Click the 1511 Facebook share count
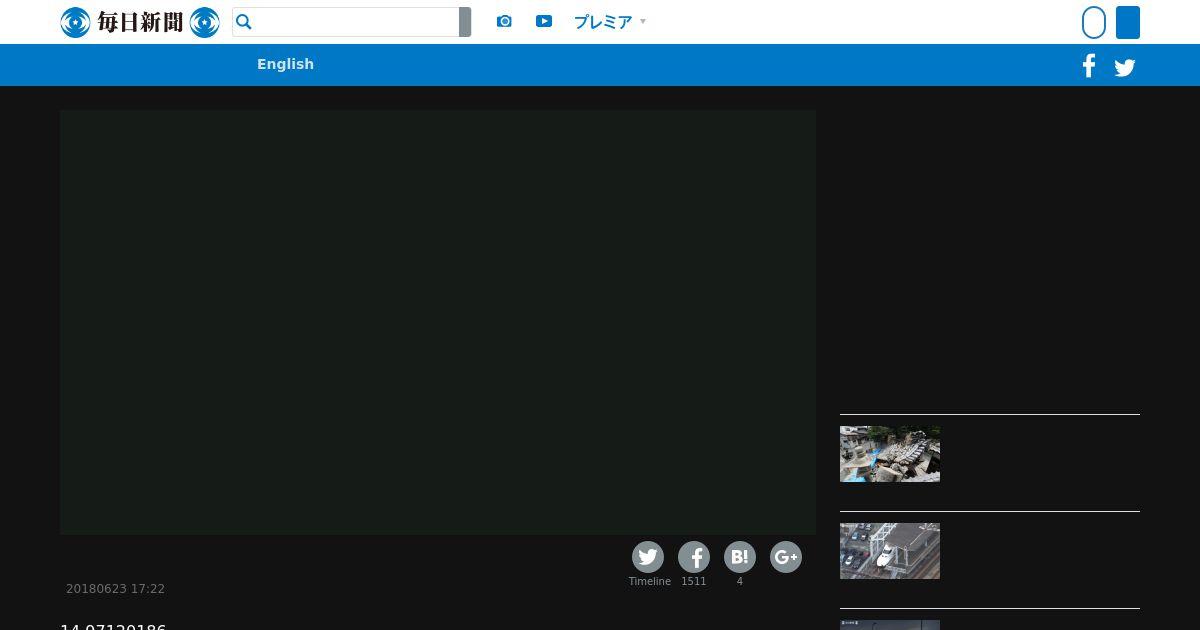Screen dimensions: 1200x630 click(694, 581)
